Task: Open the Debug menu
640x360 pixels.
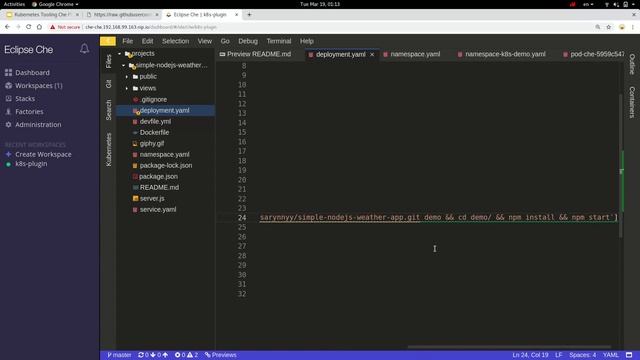Action: pyautogui.click(x=248, y=41)
